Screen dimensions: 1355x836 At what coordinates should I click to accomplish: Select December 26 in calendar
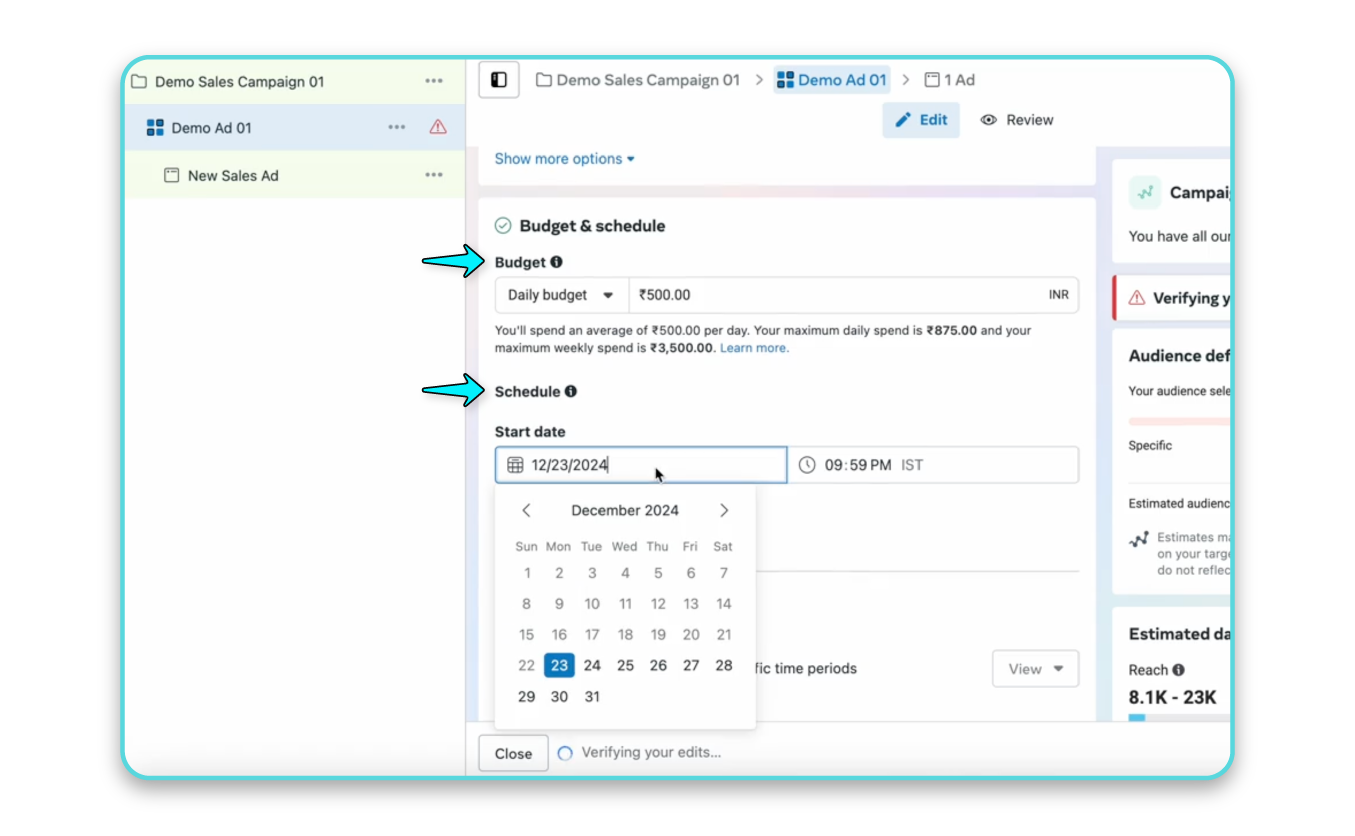point(658,666)
